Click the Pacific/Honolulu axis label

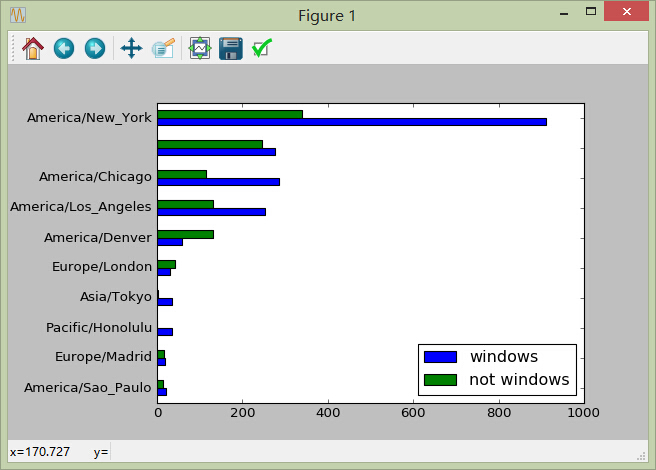[x=99, y=327]
